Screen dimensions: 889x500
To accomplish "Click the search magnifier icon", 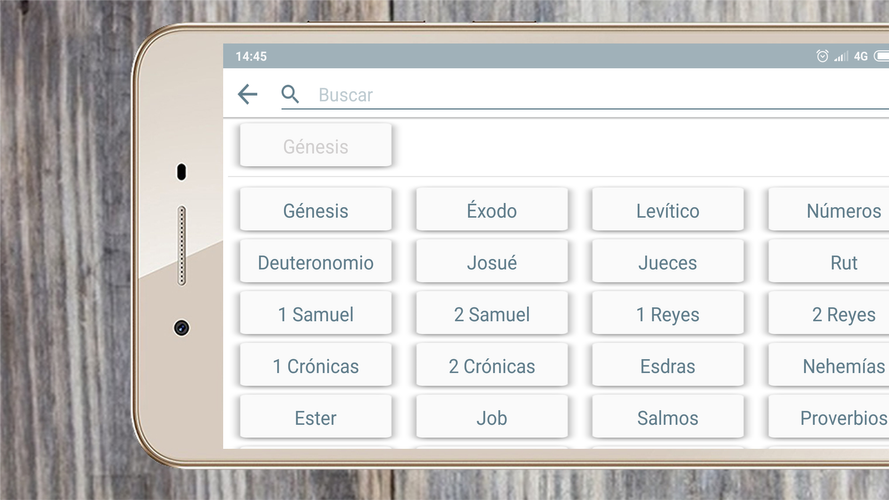I will tap(290, 94).
